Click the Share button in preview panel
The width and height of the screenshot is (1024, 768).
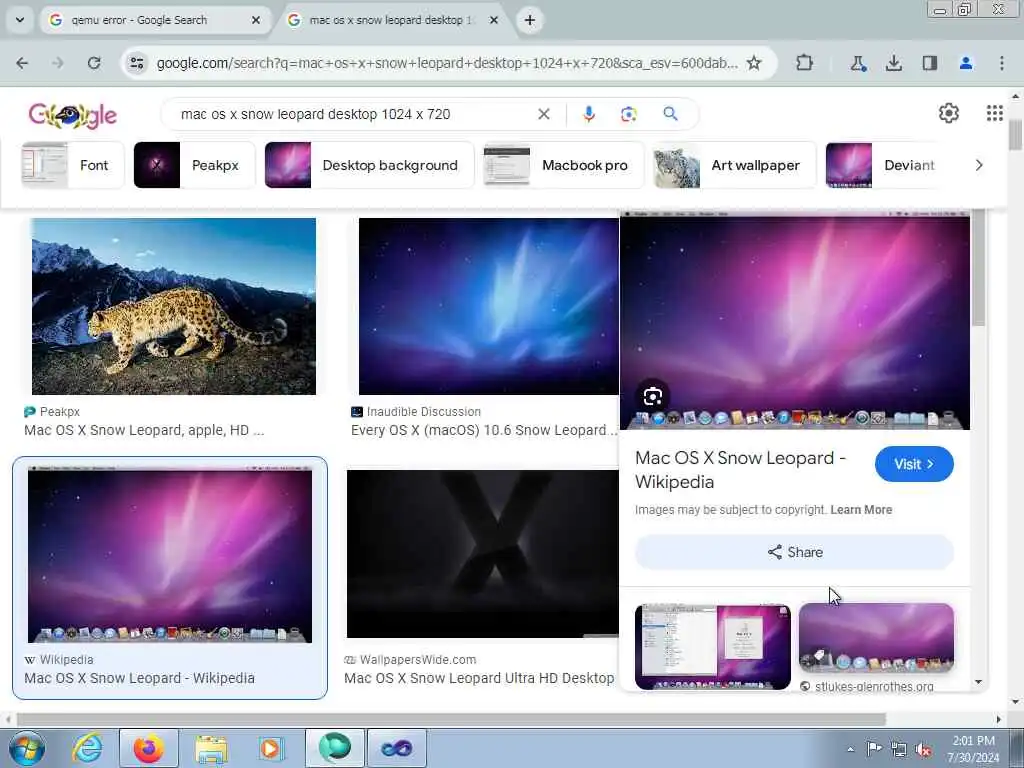click(794, 552)
